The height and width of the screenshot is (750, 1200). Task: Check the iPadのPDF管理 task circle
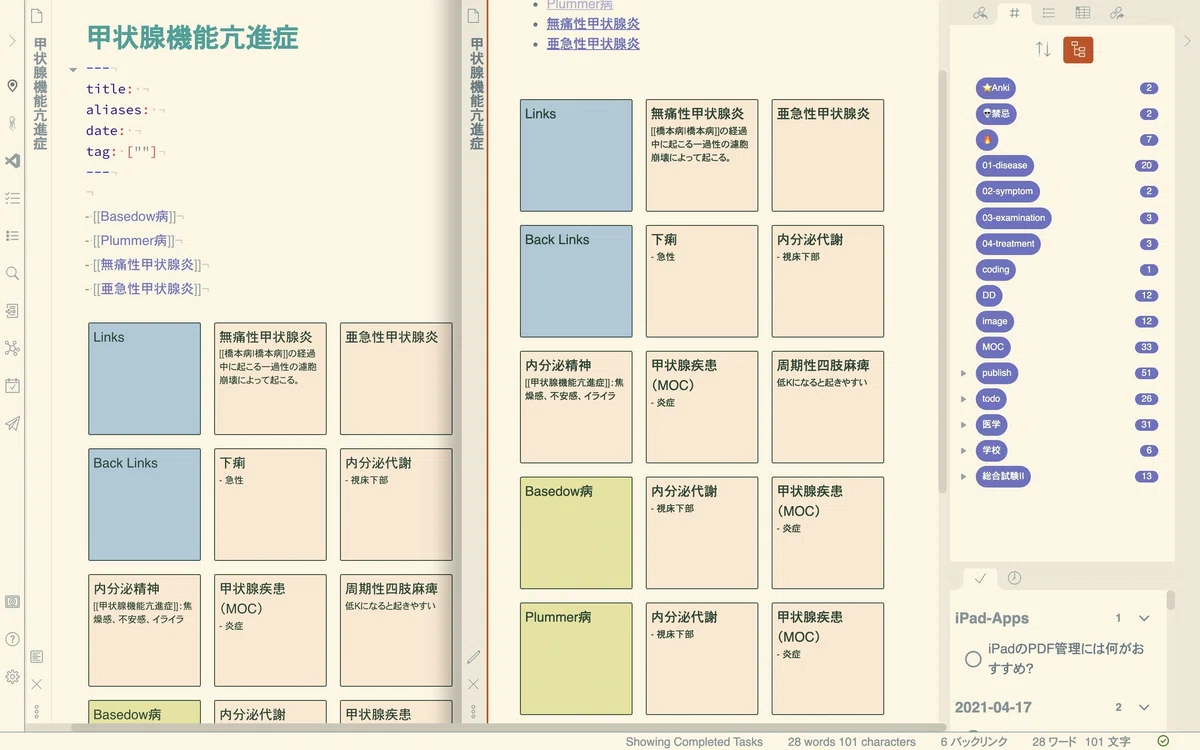972,659
